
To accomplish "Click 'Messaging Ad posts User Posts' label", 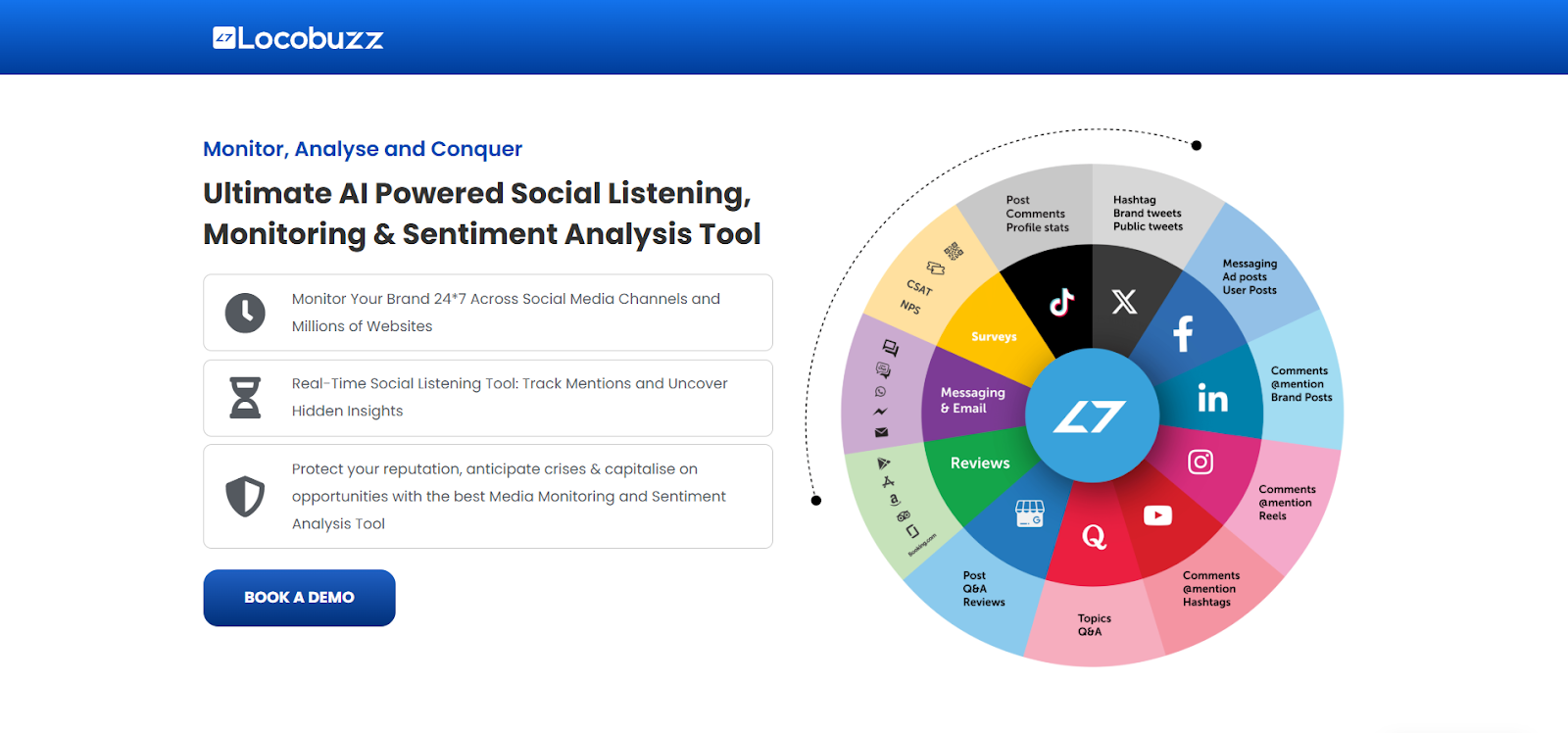I will click(x=1249, y=276).
